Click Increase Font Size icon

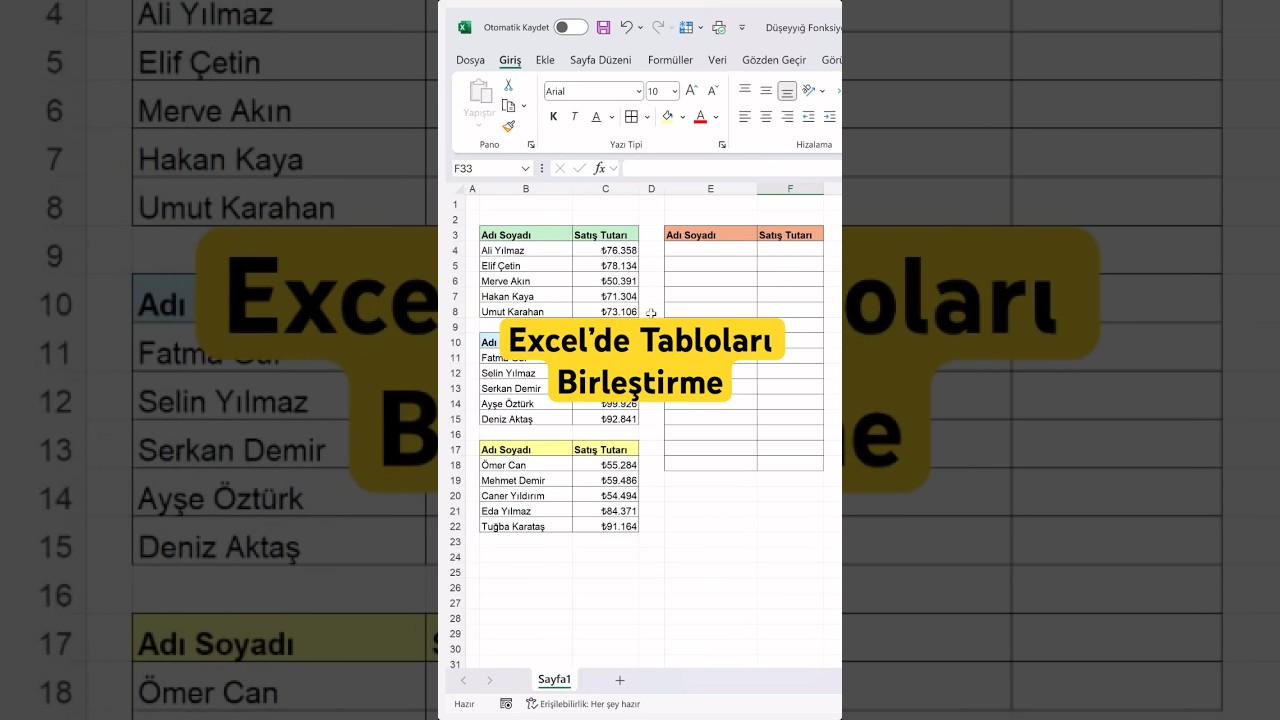(x=692, y=91)
